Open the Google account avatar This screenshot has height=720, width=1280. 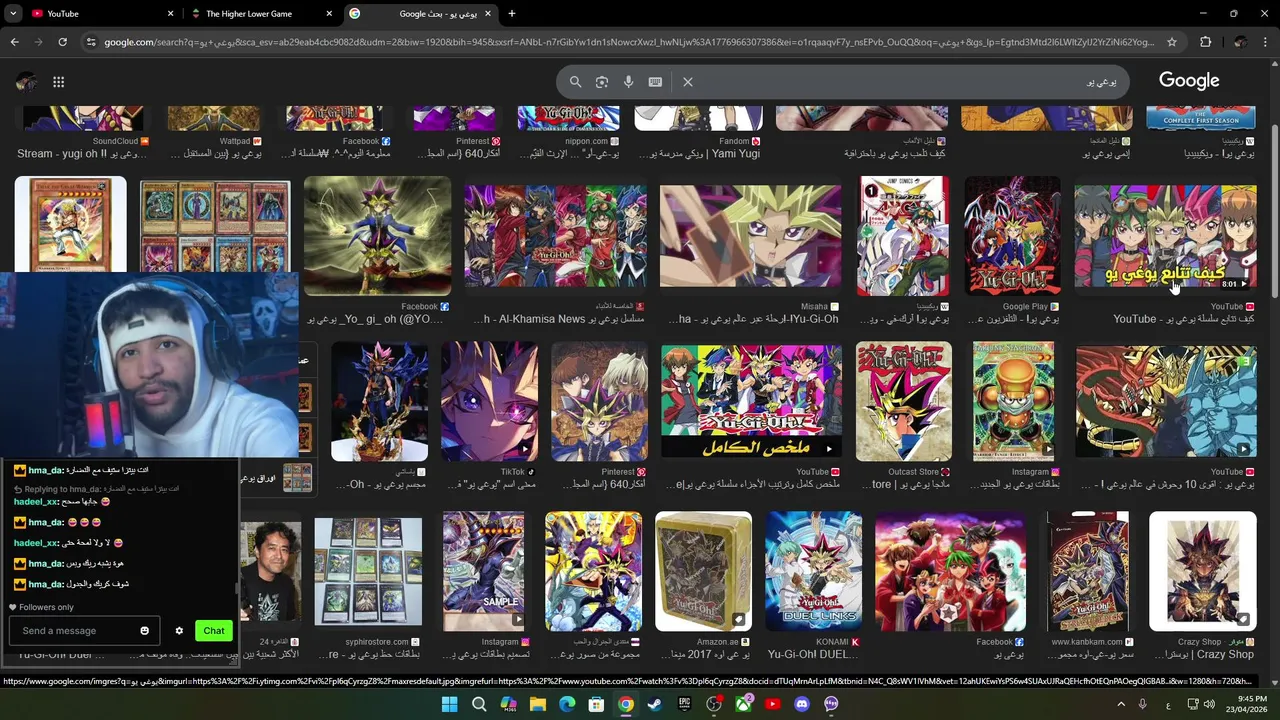(27, 82)
